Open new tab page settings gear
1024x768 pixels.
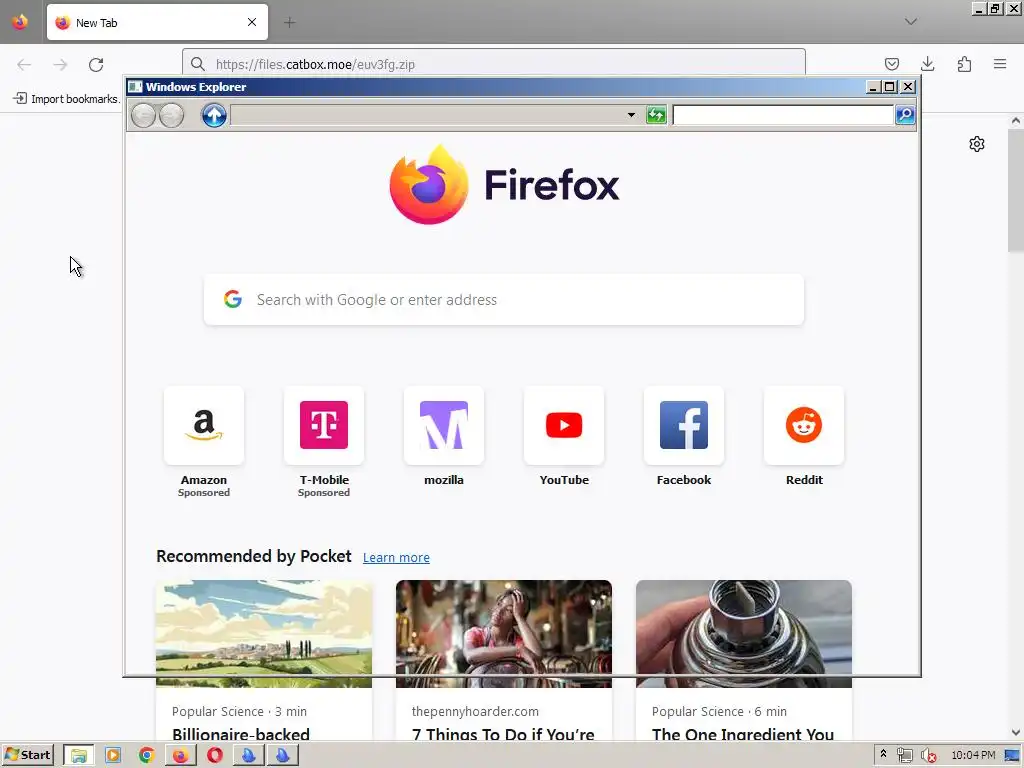point(976,144)
